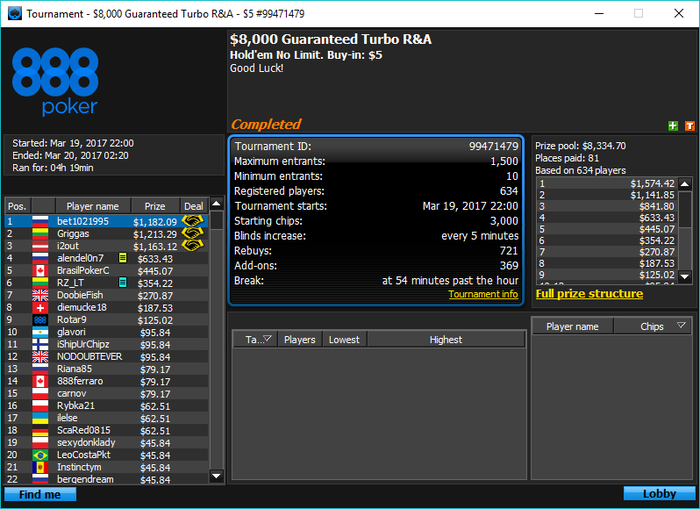Click the $1,574.42 first place prize row
This screenshot has width=700, height=509.
pyautogui.click(x=607, y=184)
